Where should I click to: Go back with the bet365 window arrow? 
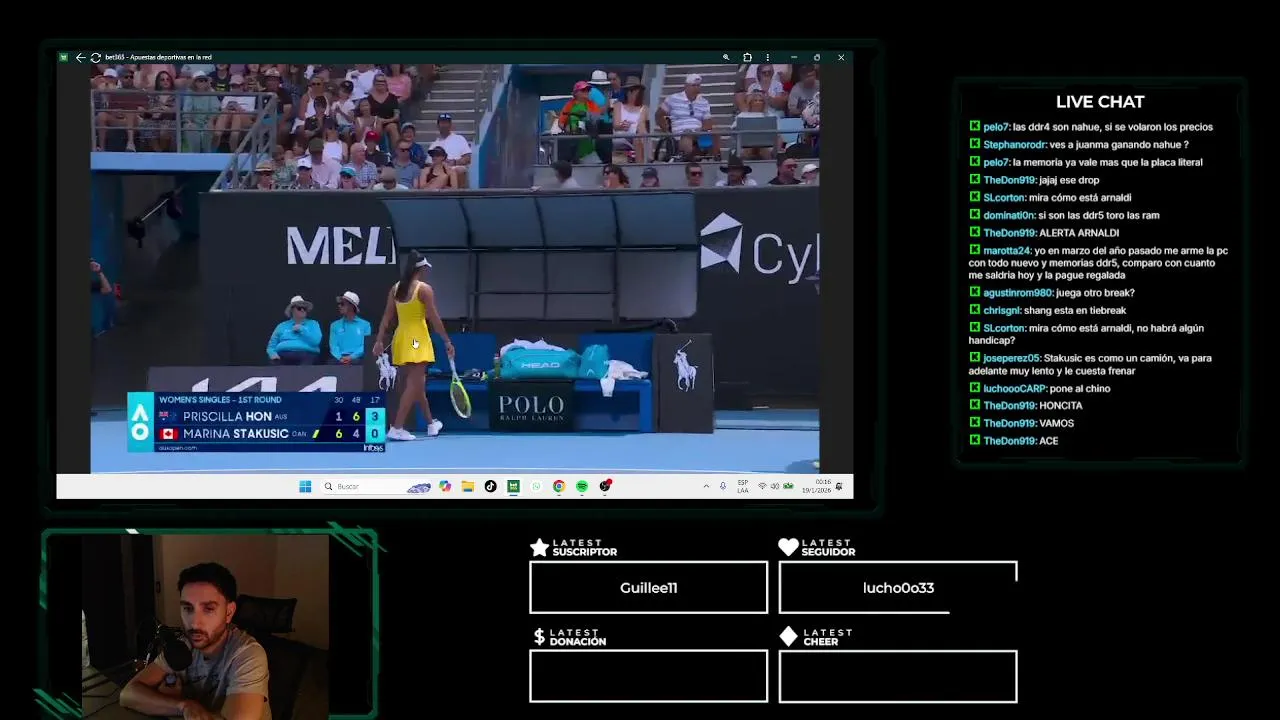point(81,57)
